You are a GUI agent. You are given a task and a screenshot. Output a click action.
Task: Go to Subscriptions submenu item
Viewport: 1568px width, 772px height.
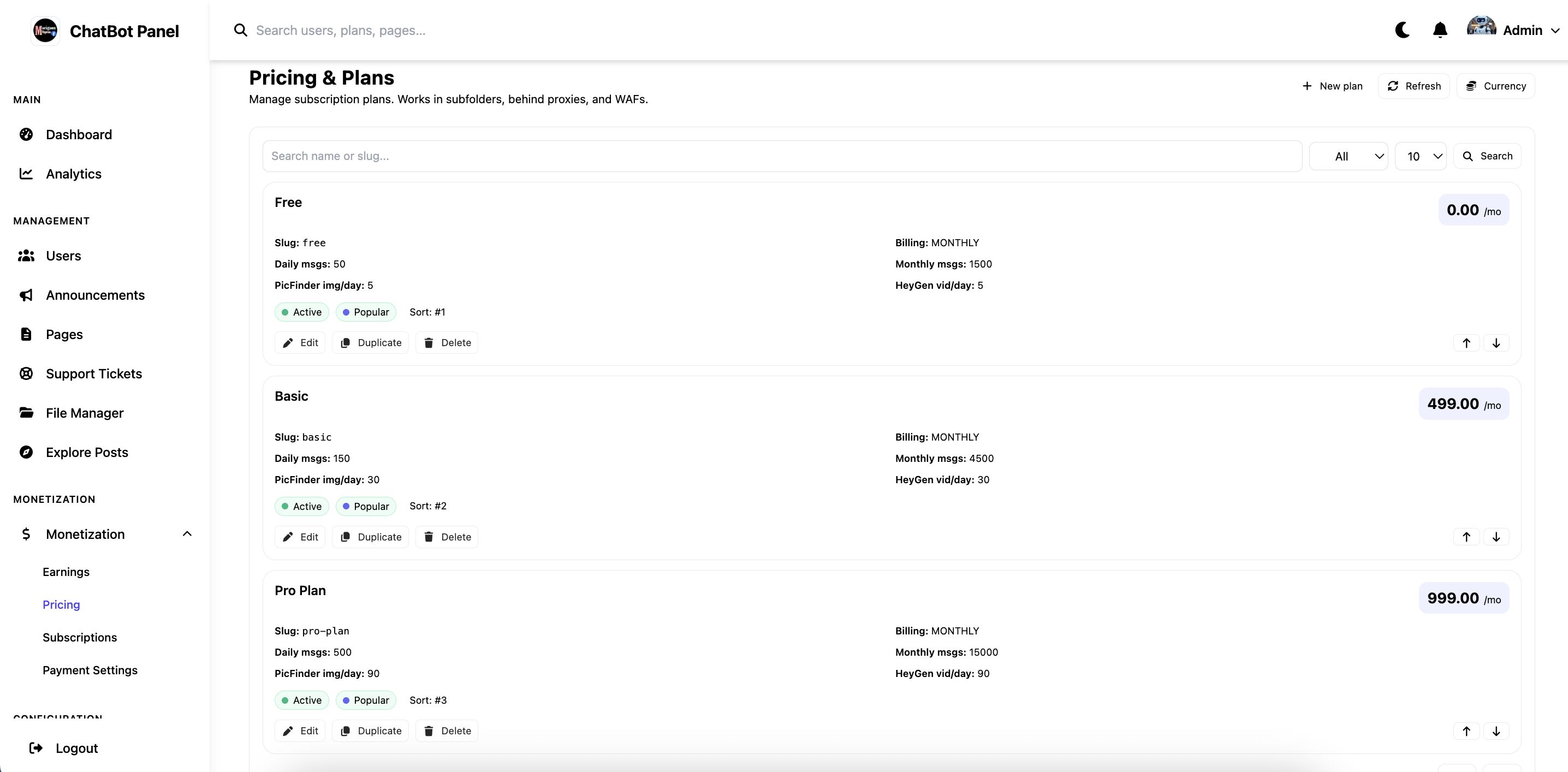pyautogui.click(x=80, y=638)
